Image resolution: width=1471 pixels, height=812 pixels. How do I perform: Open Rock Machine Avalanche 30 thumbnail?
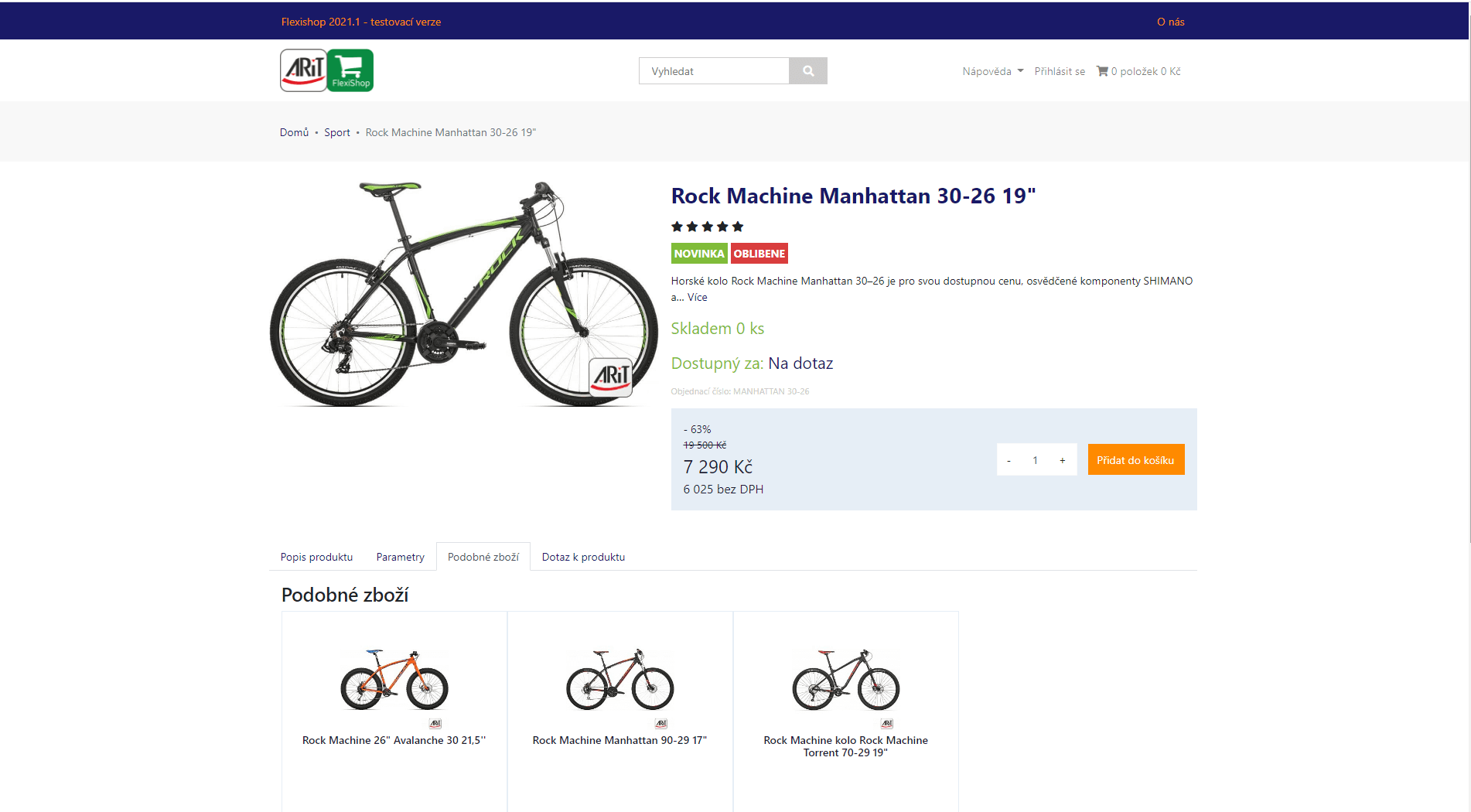pyautogui.click(x=394, y=681)
